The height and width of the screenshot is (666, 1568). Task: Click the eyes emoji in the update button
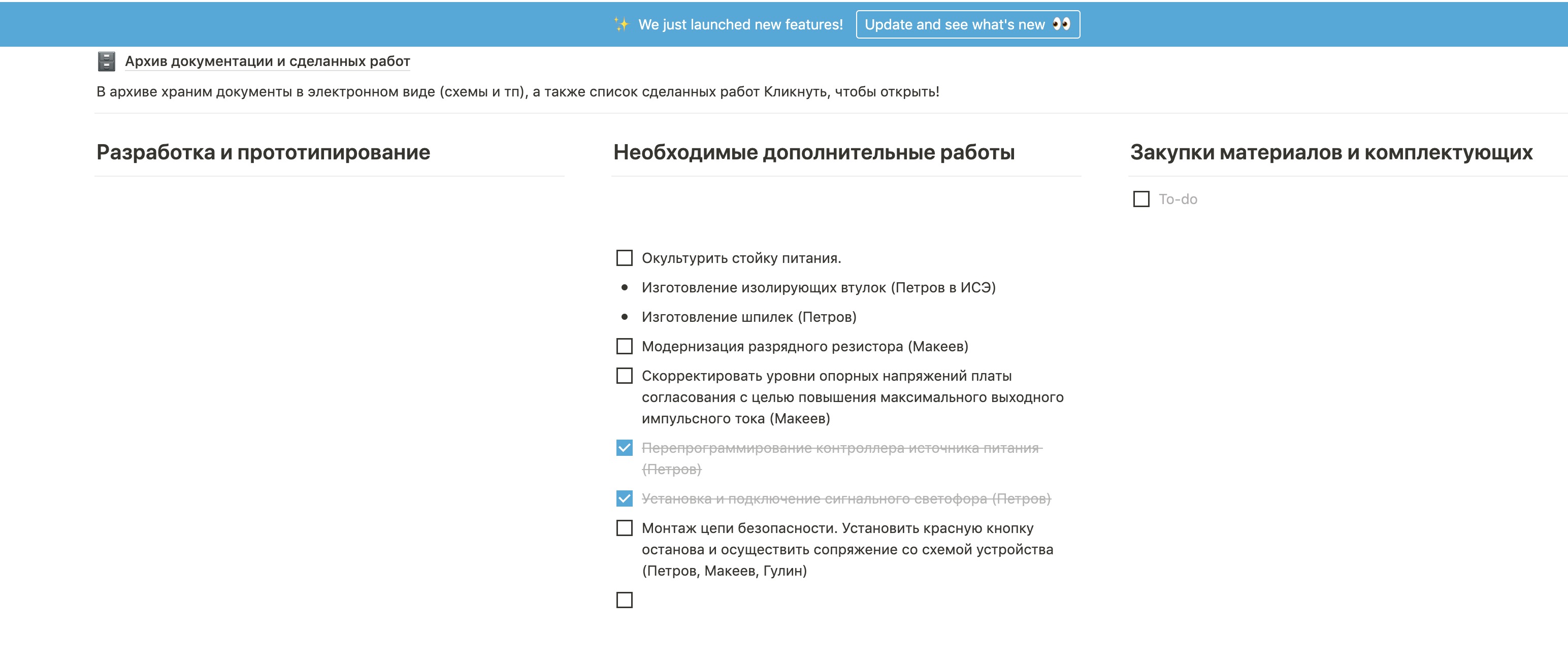point(1061,24)
